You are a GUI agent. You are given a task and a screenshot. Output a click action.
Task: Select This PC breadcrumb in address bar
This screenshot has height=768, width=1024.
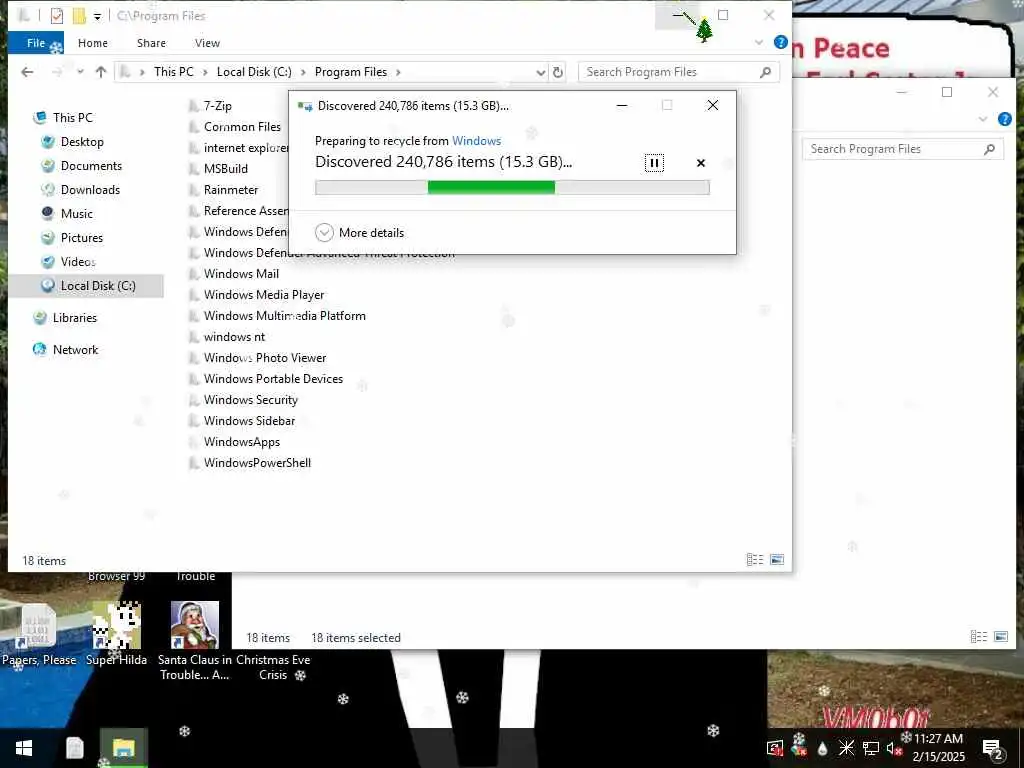pos(174,72)
